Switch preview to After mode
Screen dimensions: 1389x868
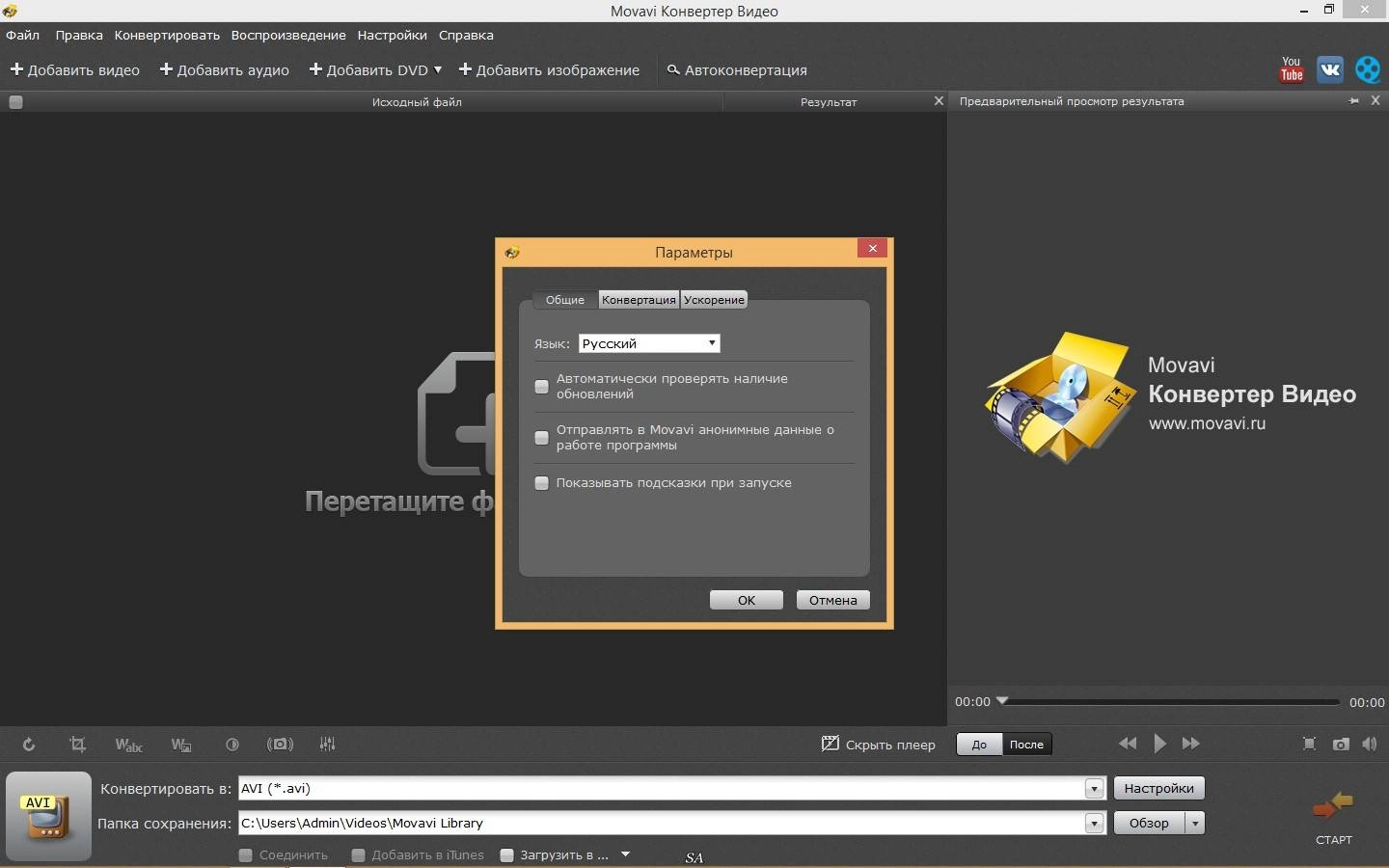1026,745
